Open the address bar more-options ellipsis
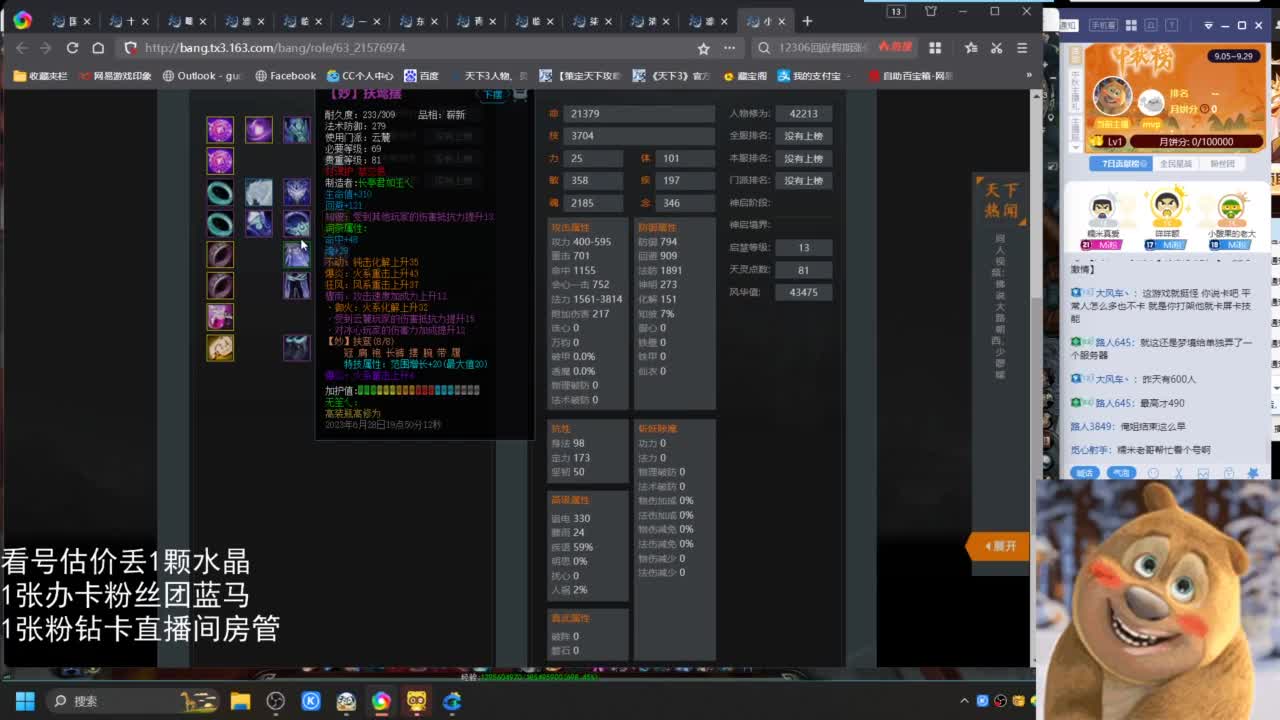1280x720 pixels. point(730,48)
